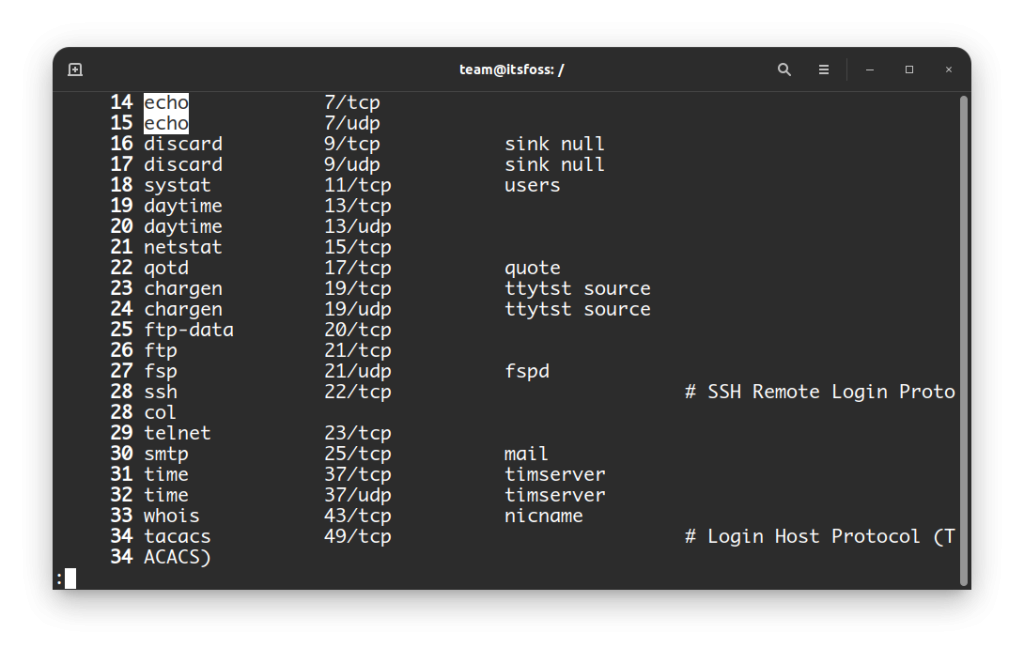Click chargen on line 23
The image size is (1024, 648).
[183, 289]
